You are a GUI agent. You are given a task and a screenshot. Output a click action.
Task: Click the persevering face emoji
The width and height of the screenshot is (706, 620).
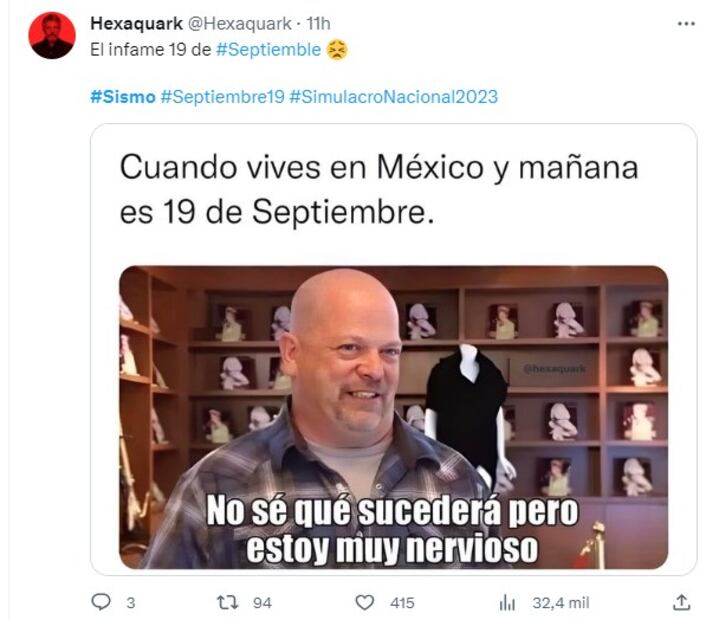337,50
